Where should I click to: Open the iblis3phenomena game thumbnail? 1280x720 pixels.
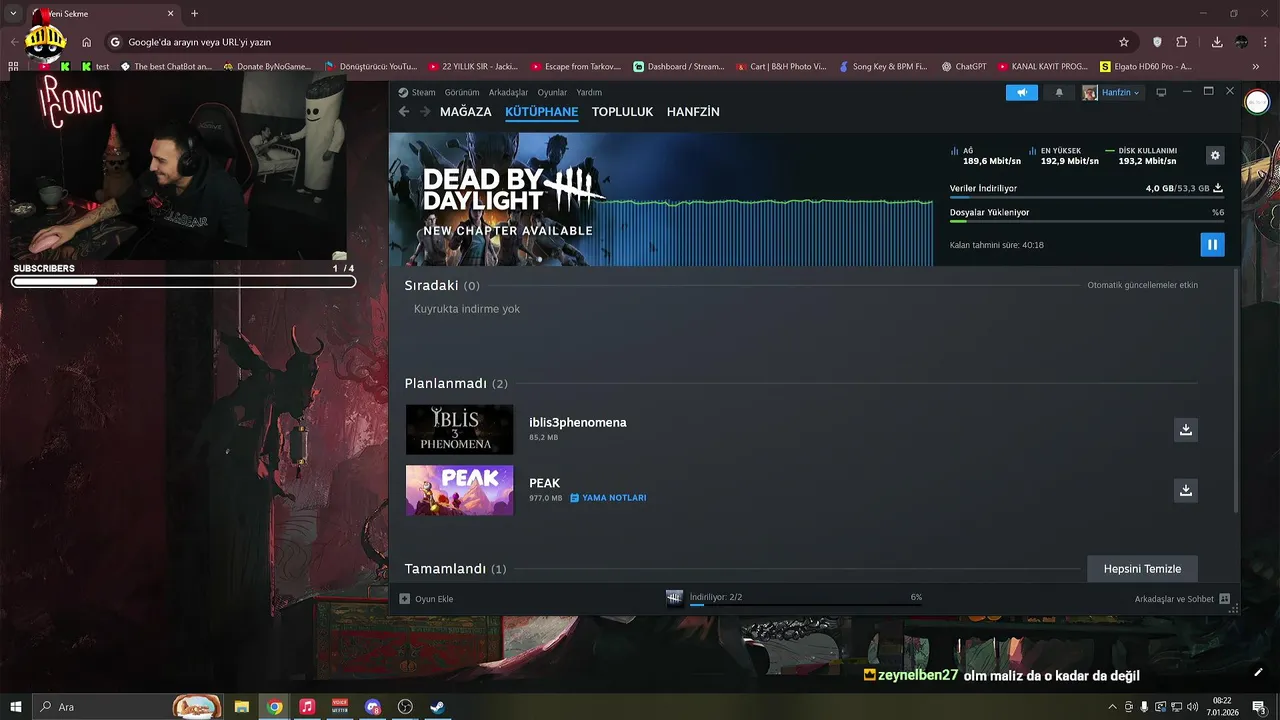459,429
